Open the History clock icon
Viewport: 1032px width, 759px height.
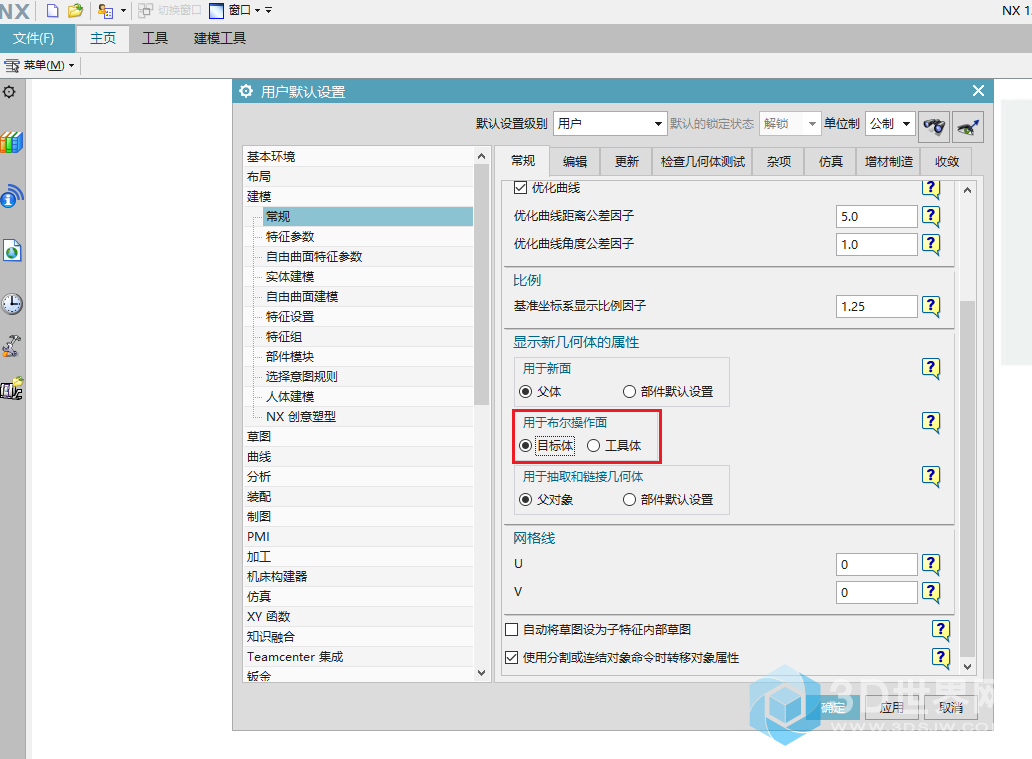12,304
